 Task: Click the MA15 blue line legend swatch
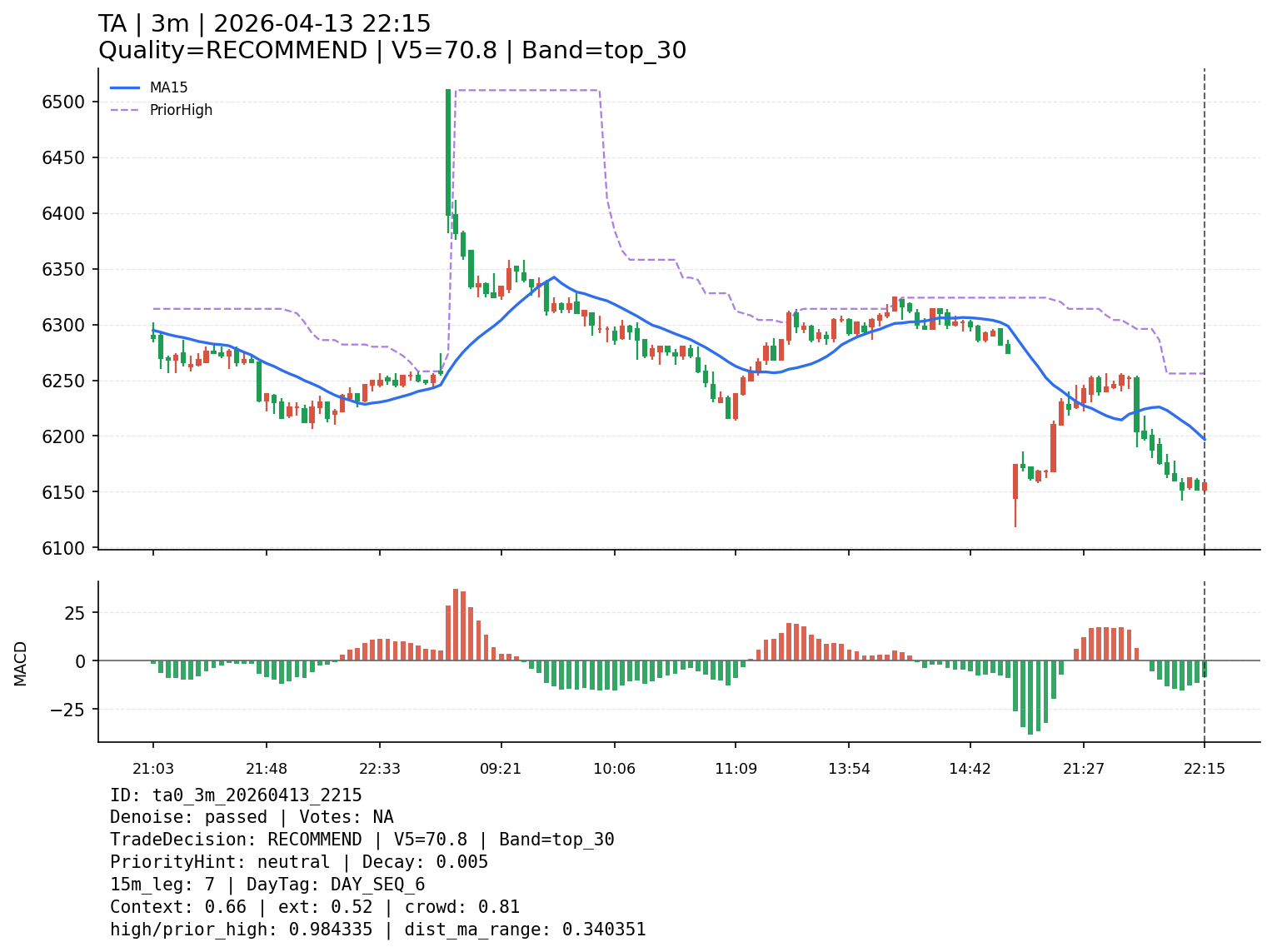pos(125,87)
